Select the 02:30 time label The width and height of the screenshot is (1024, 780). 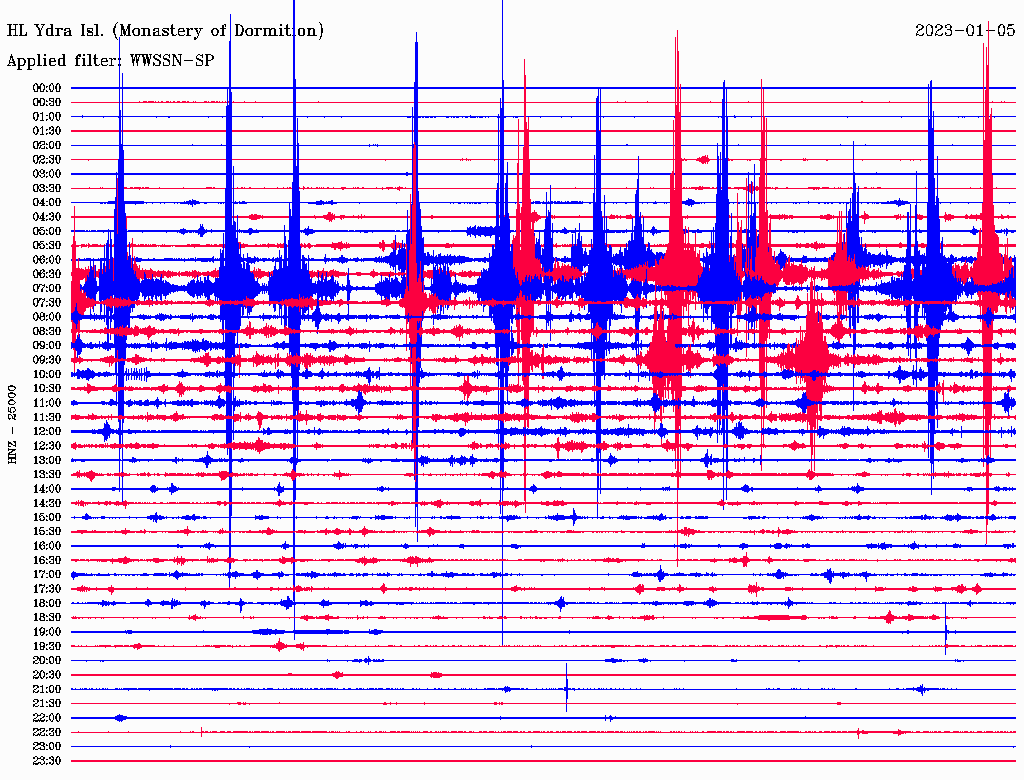coord(47,160)
